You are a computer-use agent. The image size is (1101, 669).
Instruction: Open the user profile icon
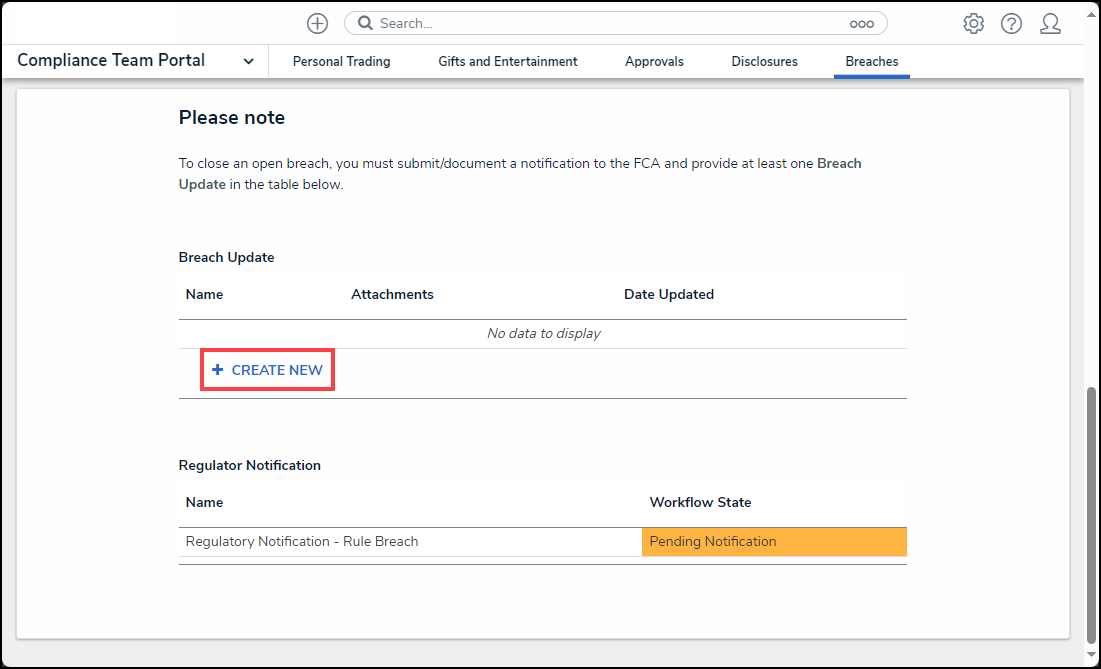(x=1050, y=24)
